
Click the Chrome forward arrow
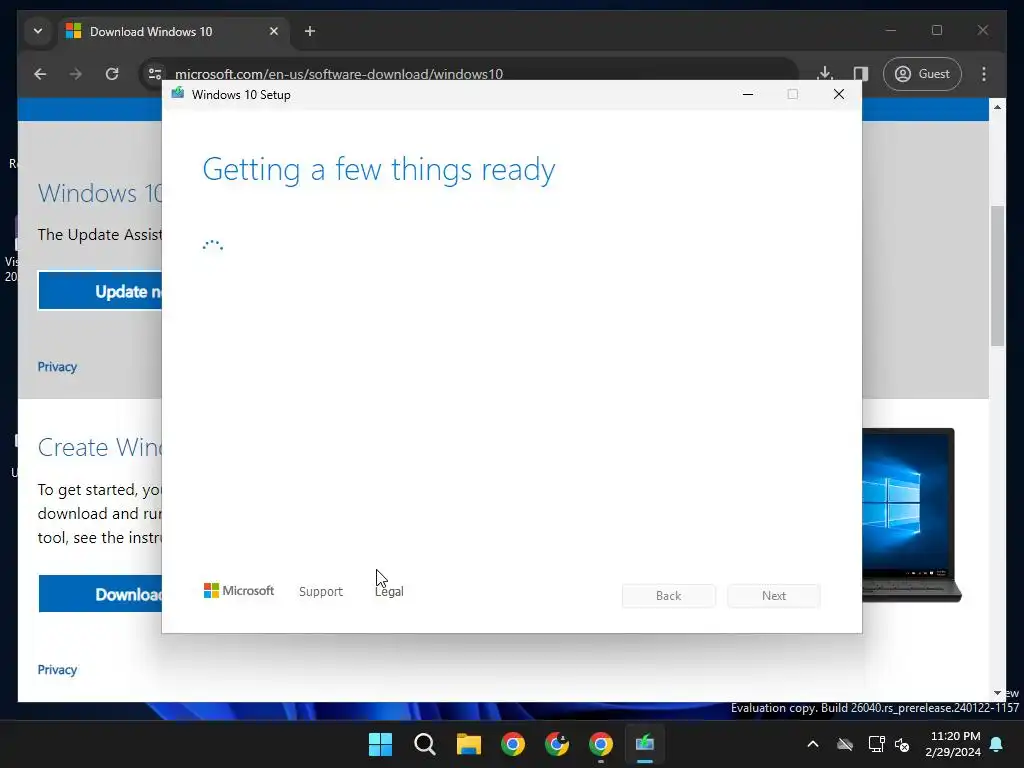[x=76, y=74]
